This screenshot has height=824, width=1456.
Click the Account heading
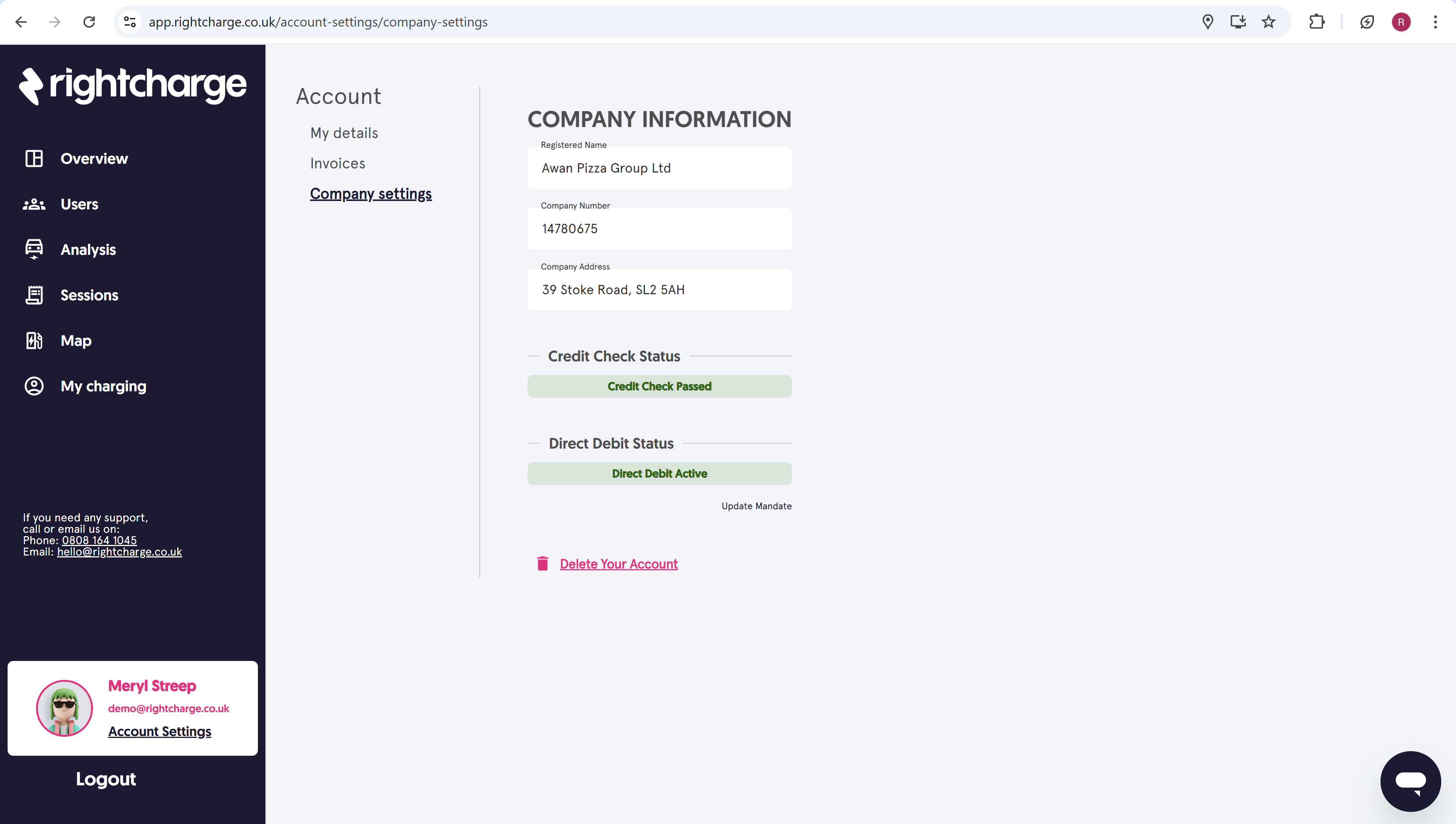tap(338, 96)
